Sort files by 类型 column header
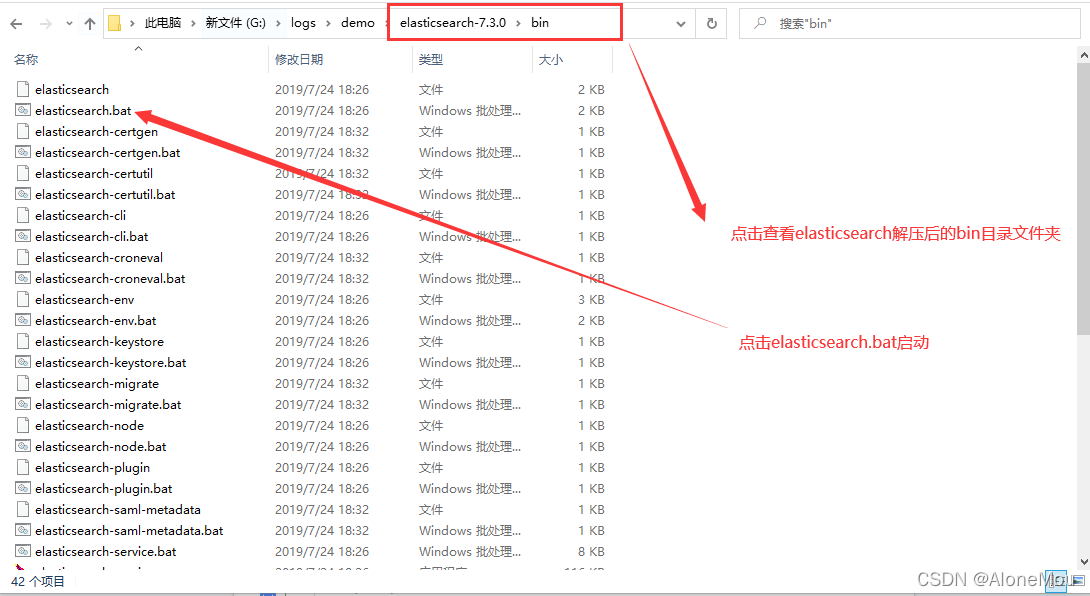1090x596 pixels. pyautogui.click(x=430, y=60)
